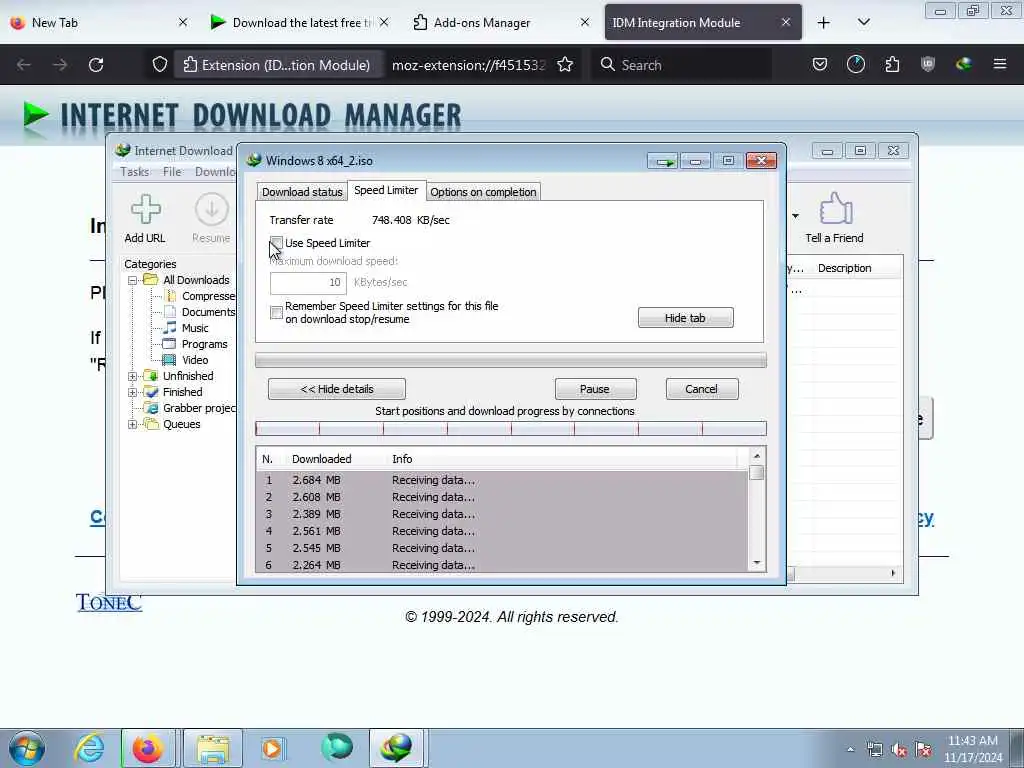This screenshot has height=768, width=1024.
Task: Pause the Windows 8 ISO download
Action: click(595, 389)
